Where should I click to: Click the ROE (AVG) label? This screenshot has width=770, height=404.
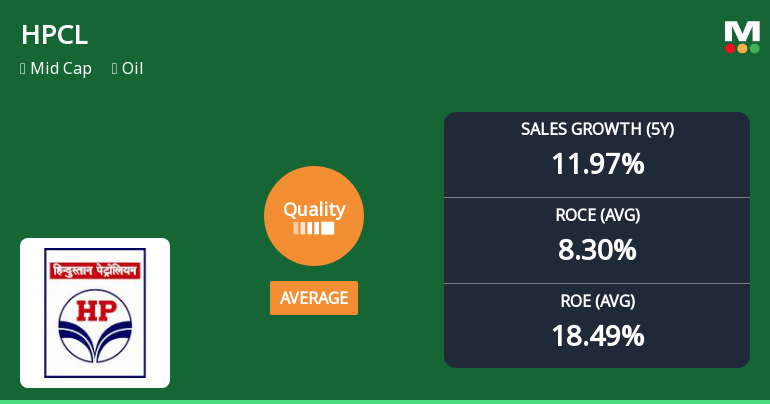(597, 301)
